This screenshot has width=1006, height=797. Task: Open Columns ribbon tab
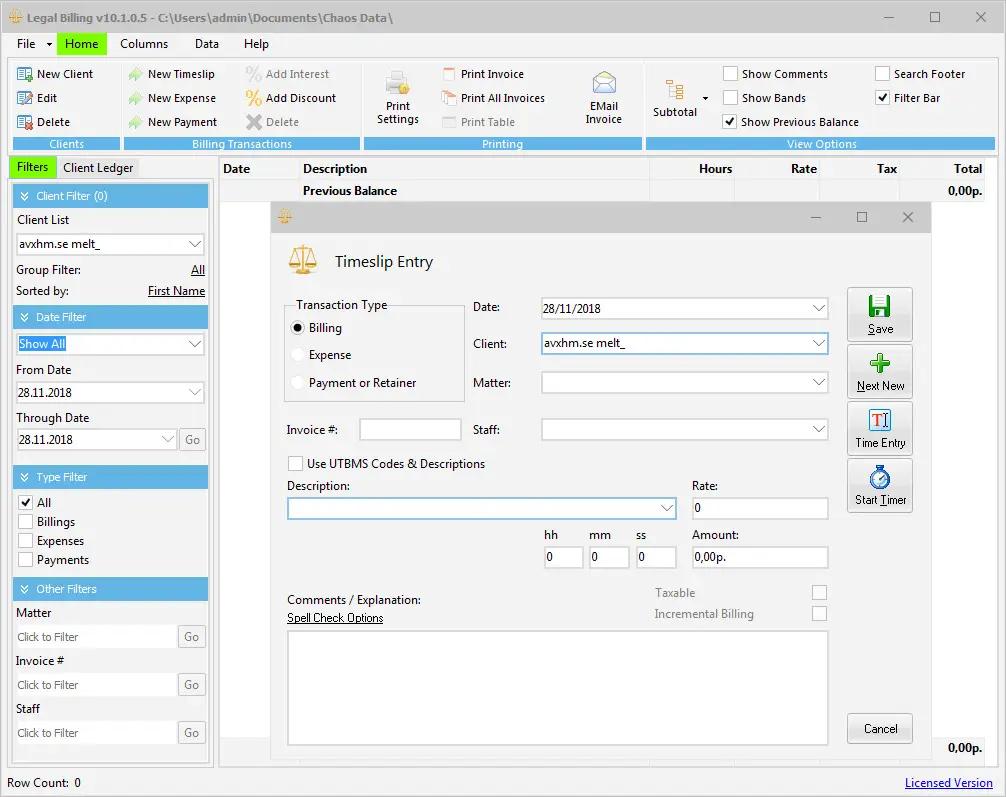click(144, 44)
